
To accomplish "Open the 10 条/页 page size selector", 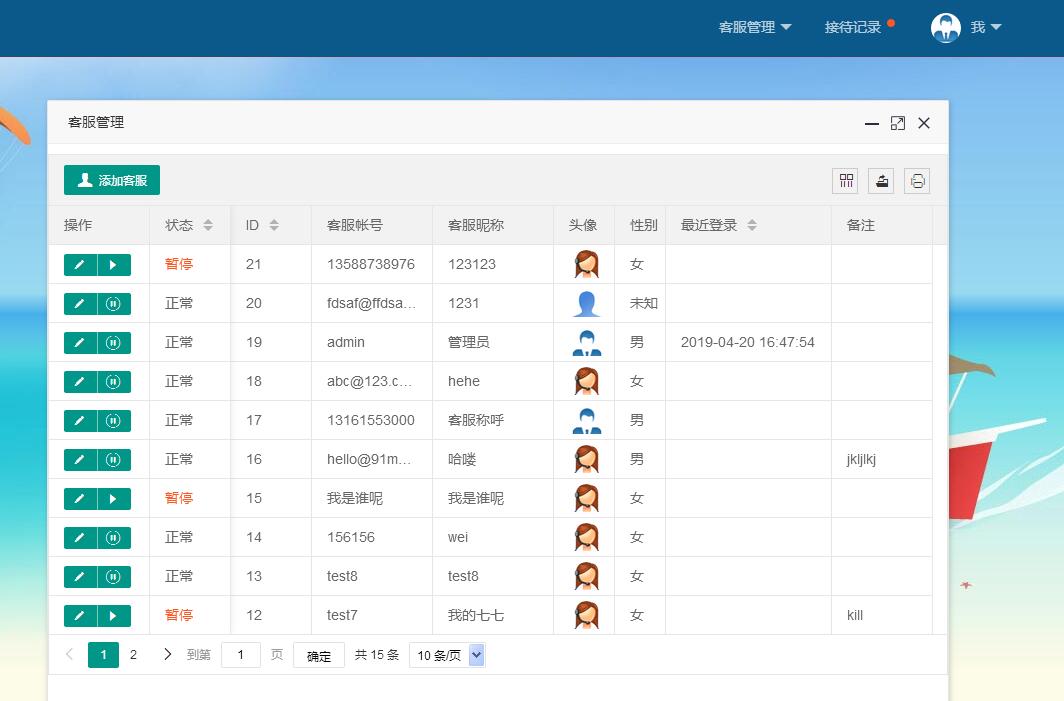I will [x=447, y=656].
